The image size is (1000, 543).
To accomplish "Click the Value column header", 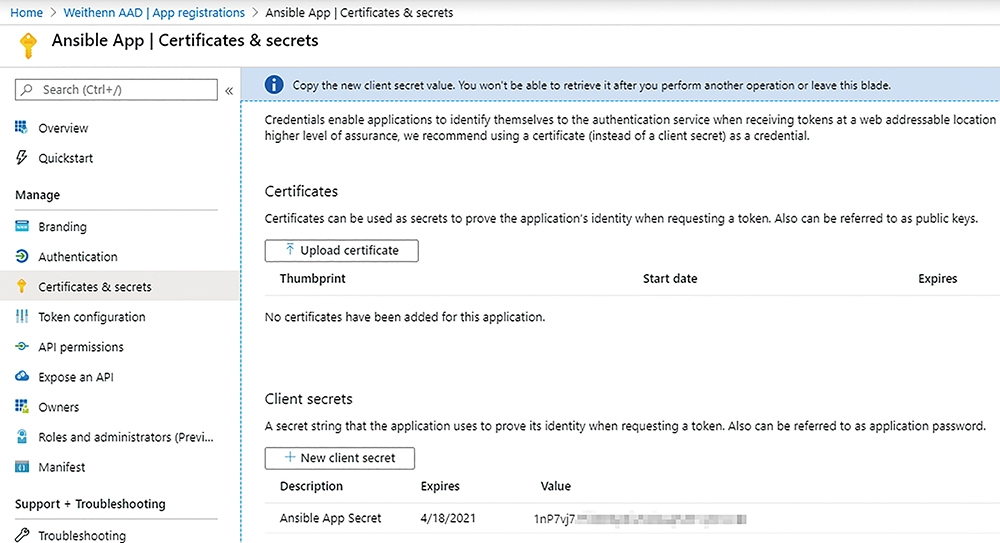I will (x=555, y=486).
